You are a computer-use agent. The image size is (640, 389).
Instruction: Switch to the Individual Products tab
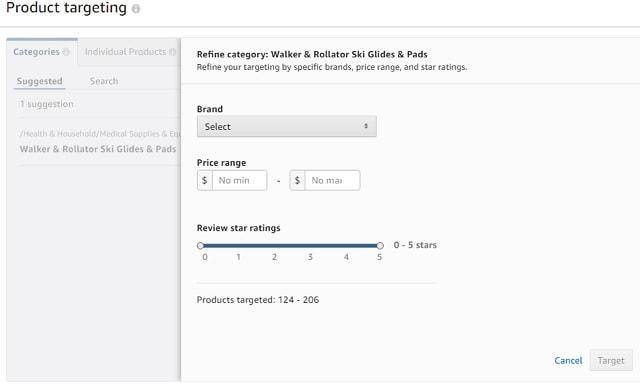point(130,52)
